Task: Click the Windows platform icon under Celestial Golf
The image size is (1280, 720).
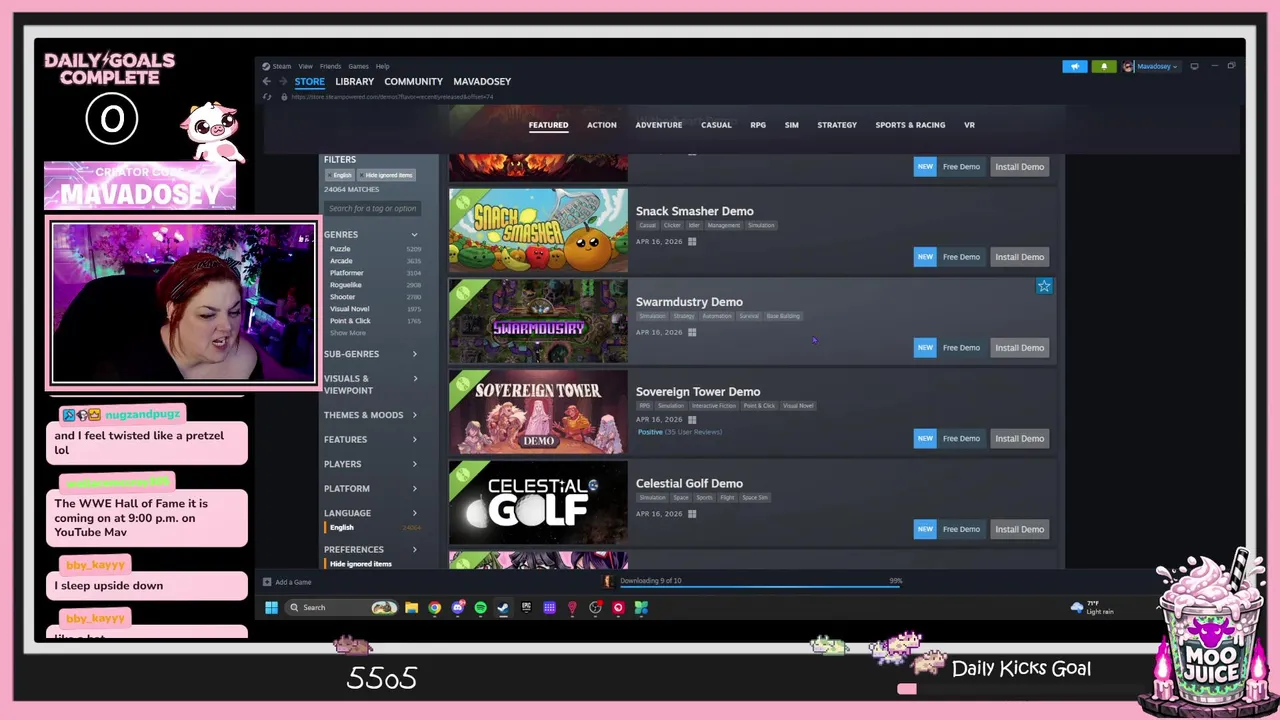Action: point(692,514)
